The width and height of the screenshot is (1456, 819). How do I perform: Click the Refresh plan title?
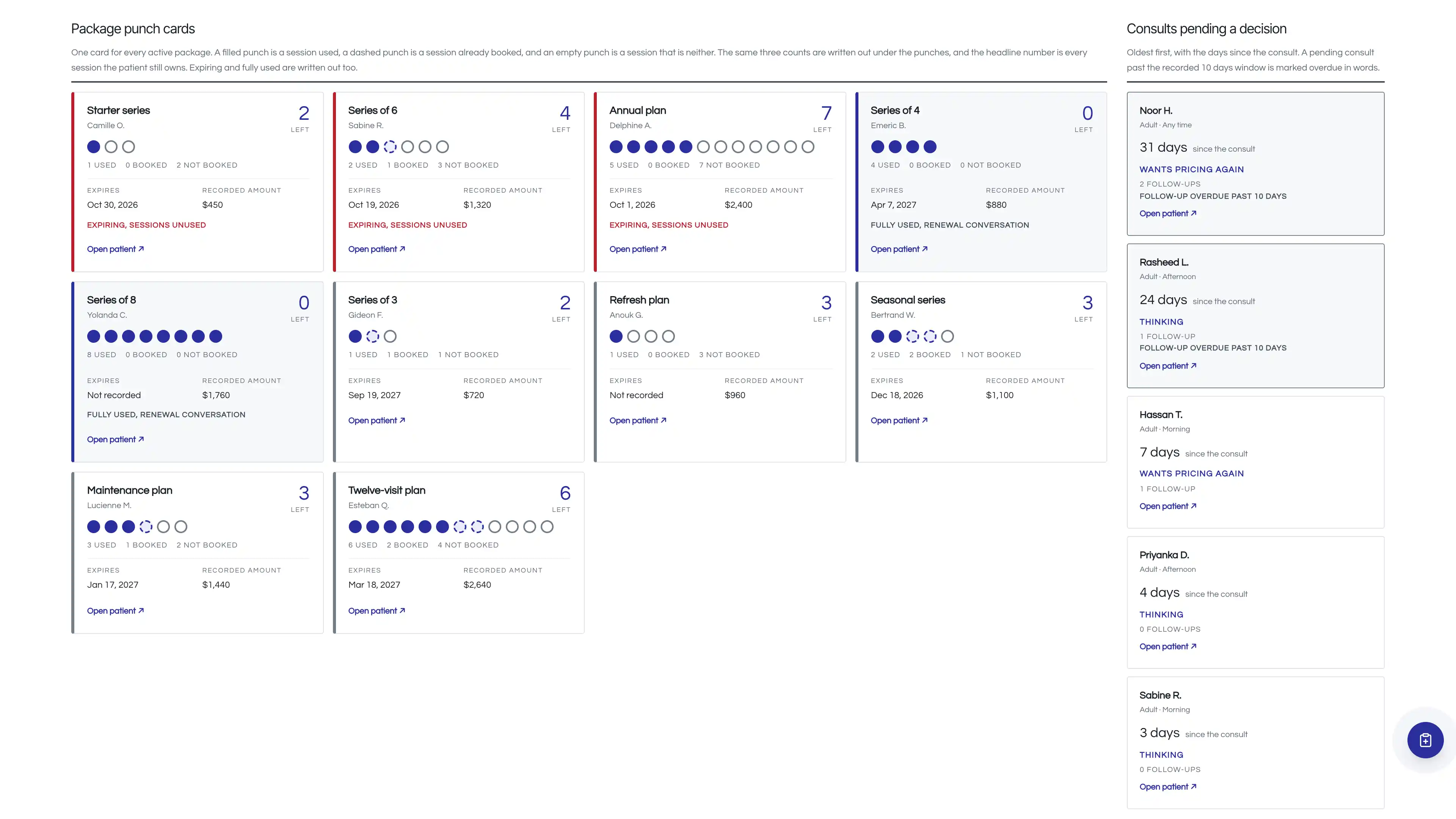pos(639,300)
